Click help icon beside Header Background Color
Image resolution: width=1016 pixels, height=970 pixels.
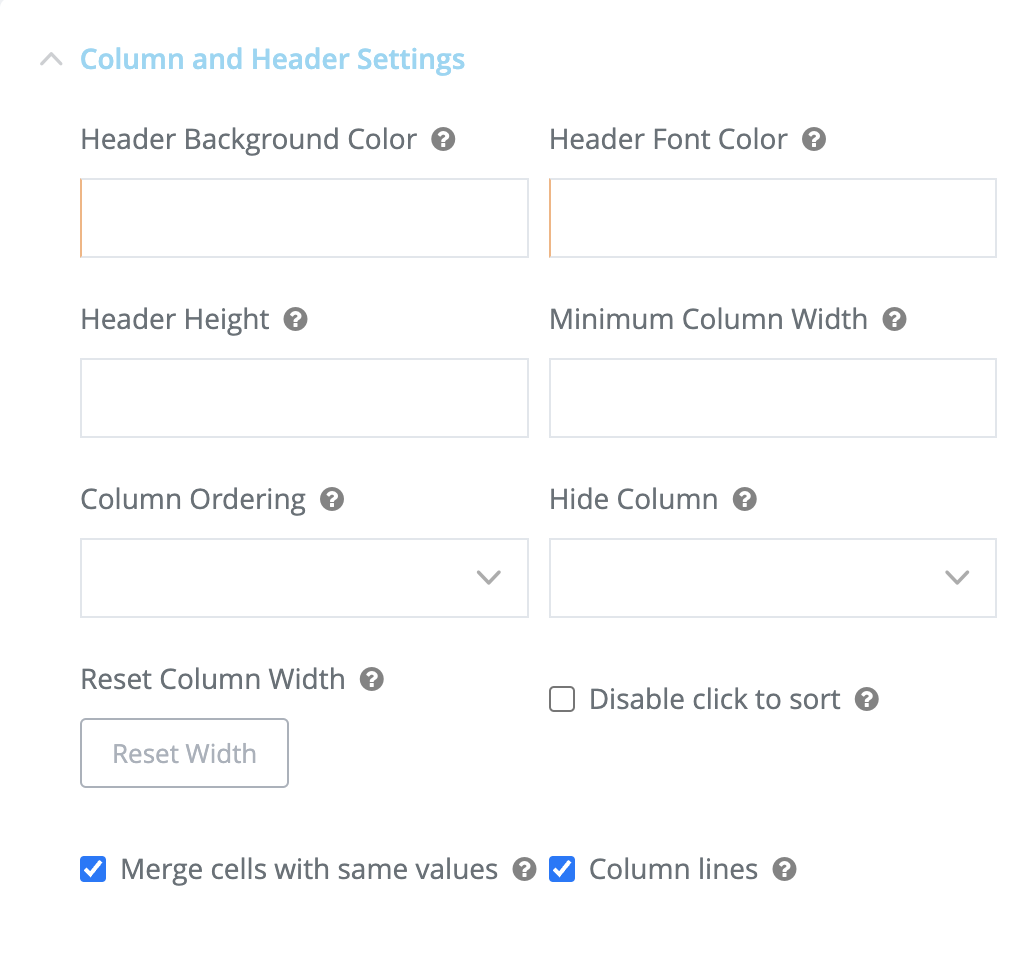click(x=443, y=139)
